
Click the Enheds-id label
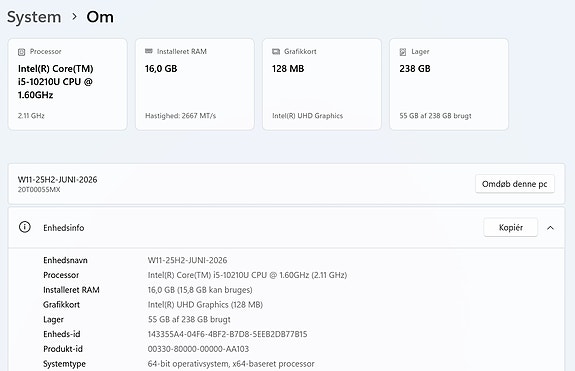click(62, 334)
